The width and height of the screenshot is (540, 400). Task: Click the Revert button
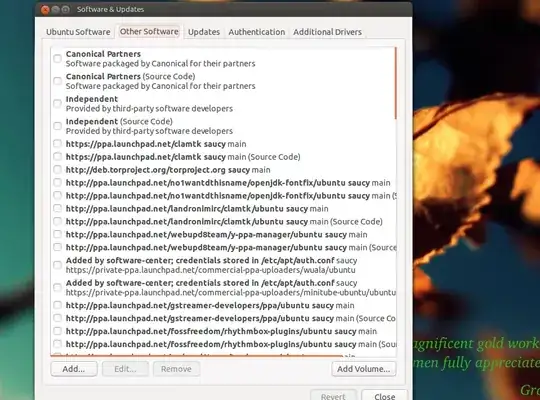[x=333, y=396]
